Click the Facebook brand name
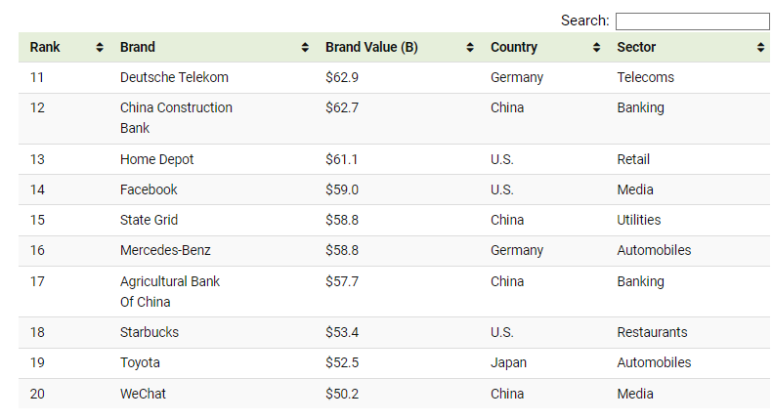Screen dimensions: 773x420 [x=148, y=190]
